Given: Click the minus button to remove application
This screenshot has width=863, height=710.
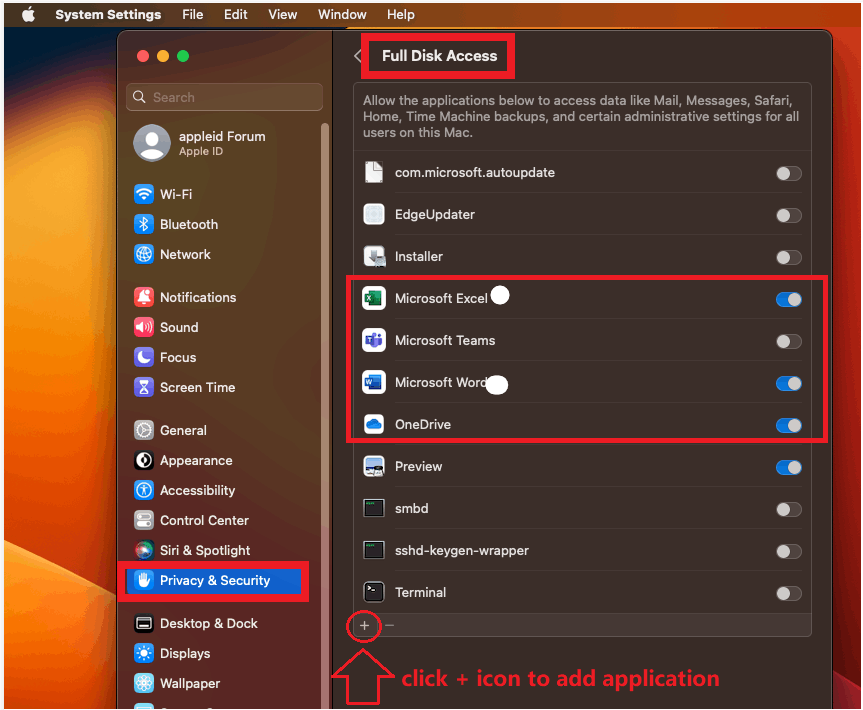Looking at the screenshot, I should 389,625.
